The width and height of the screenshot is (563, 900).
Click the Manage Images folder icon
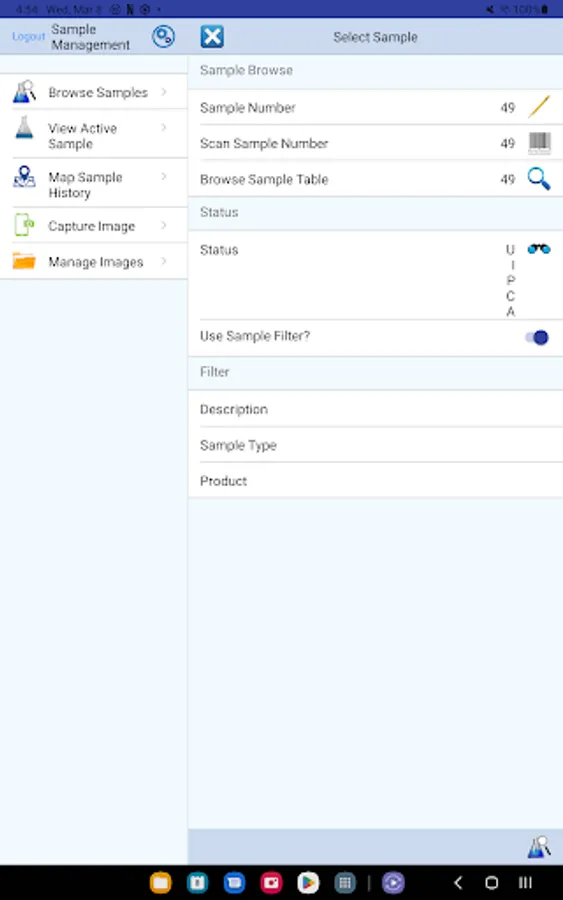[x=24, y=261]
